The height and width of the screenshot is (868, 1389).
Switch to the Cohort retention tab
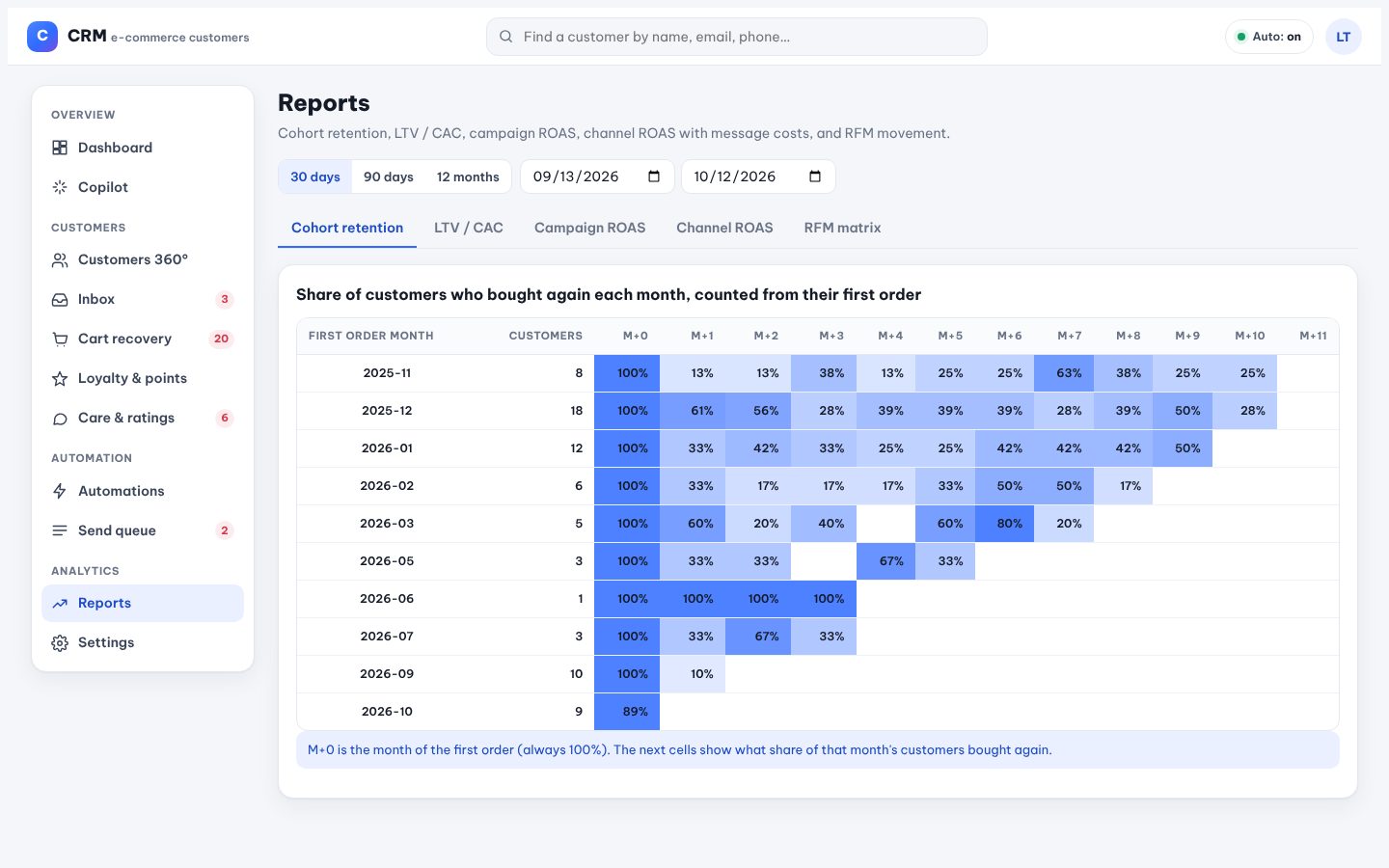point(347,228)
